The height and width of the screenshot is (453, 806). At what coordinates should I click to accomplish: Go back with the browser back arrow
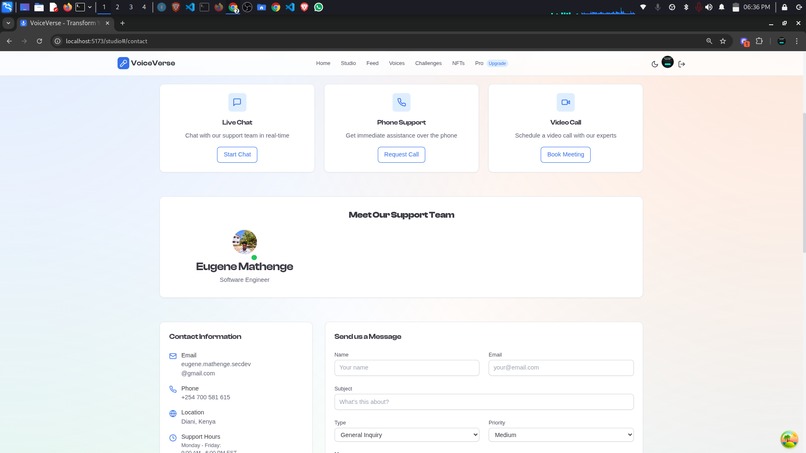pos(9,41)
